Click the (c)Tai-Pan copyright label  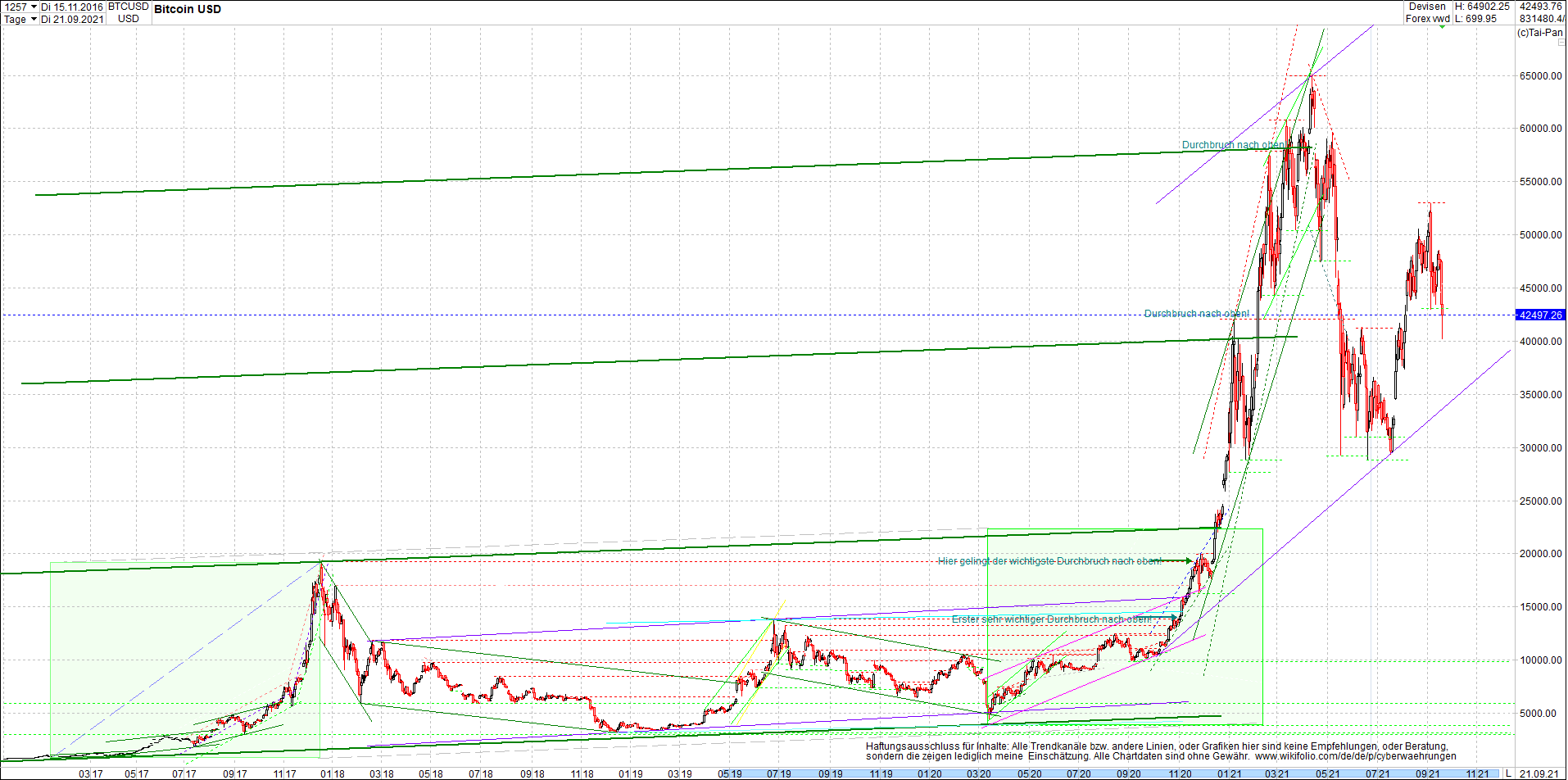(x=1540, y=33)
